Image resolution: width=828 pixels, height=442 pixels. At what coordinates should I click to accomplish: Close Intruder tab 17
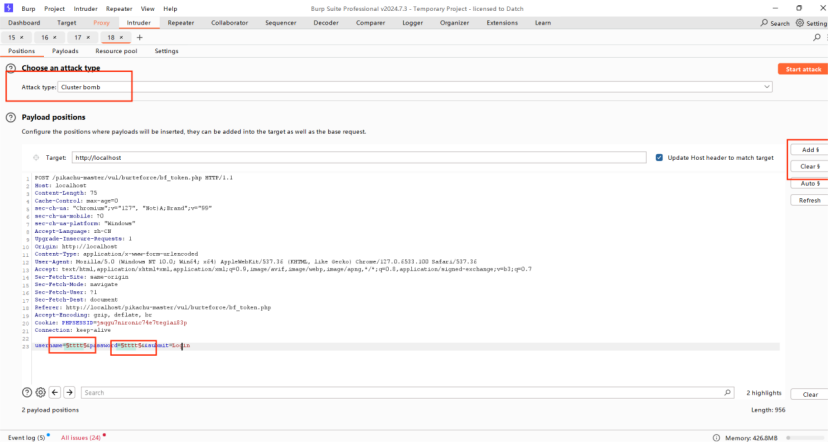(x=88, y=37)
